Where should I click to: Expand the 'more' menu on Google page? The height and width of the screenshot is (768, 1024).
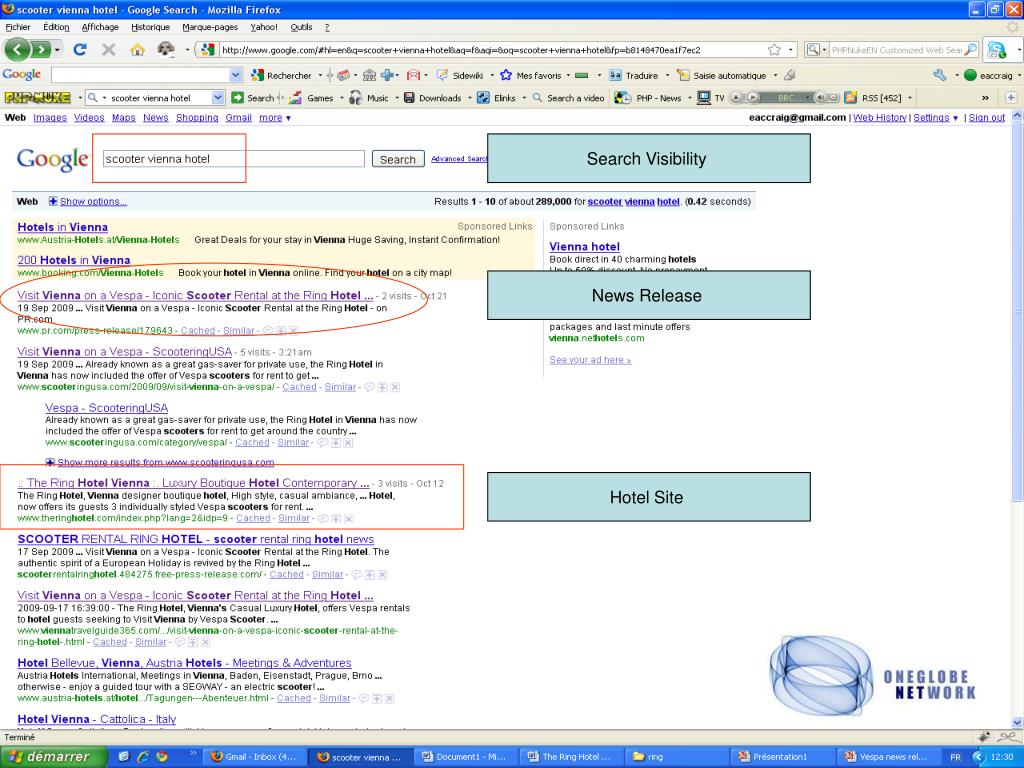coord(275,118)
